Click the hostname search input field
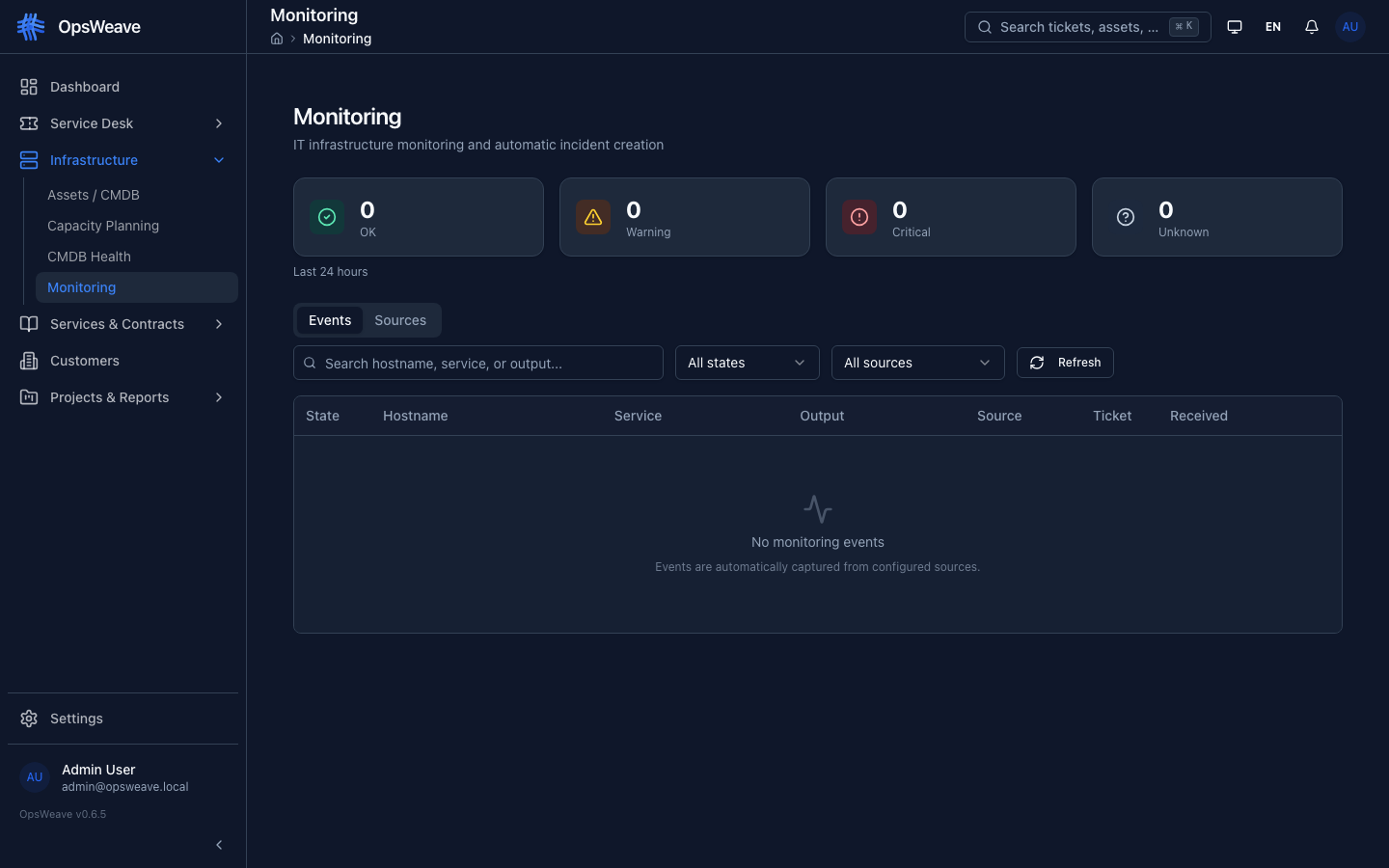 click(x=477, y=363)
